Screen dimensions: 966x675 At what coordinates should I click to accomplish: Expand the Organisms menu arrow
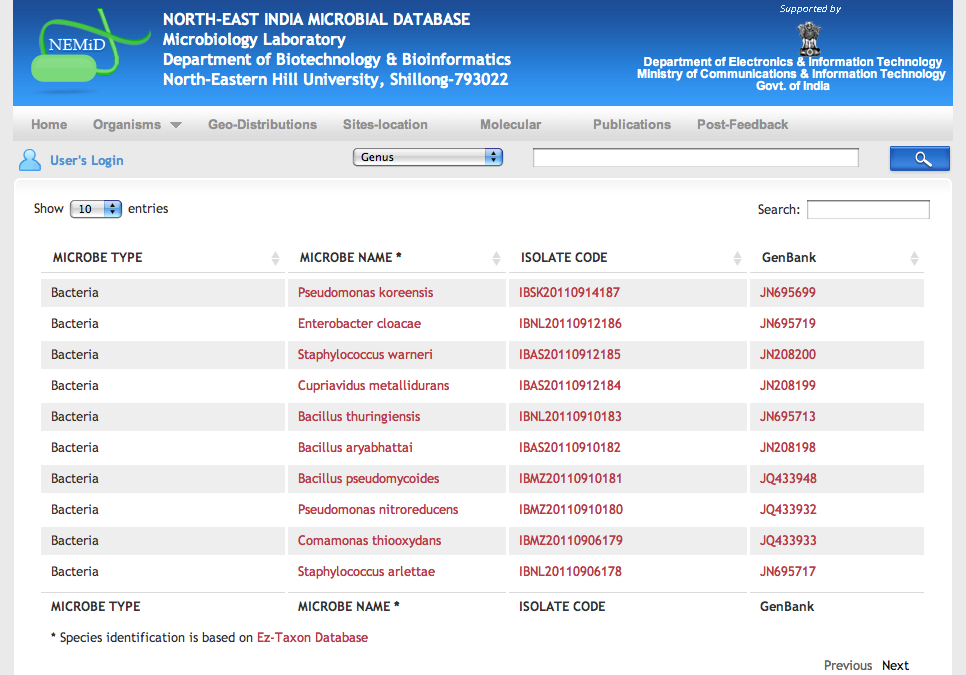[x=176, y=125]
